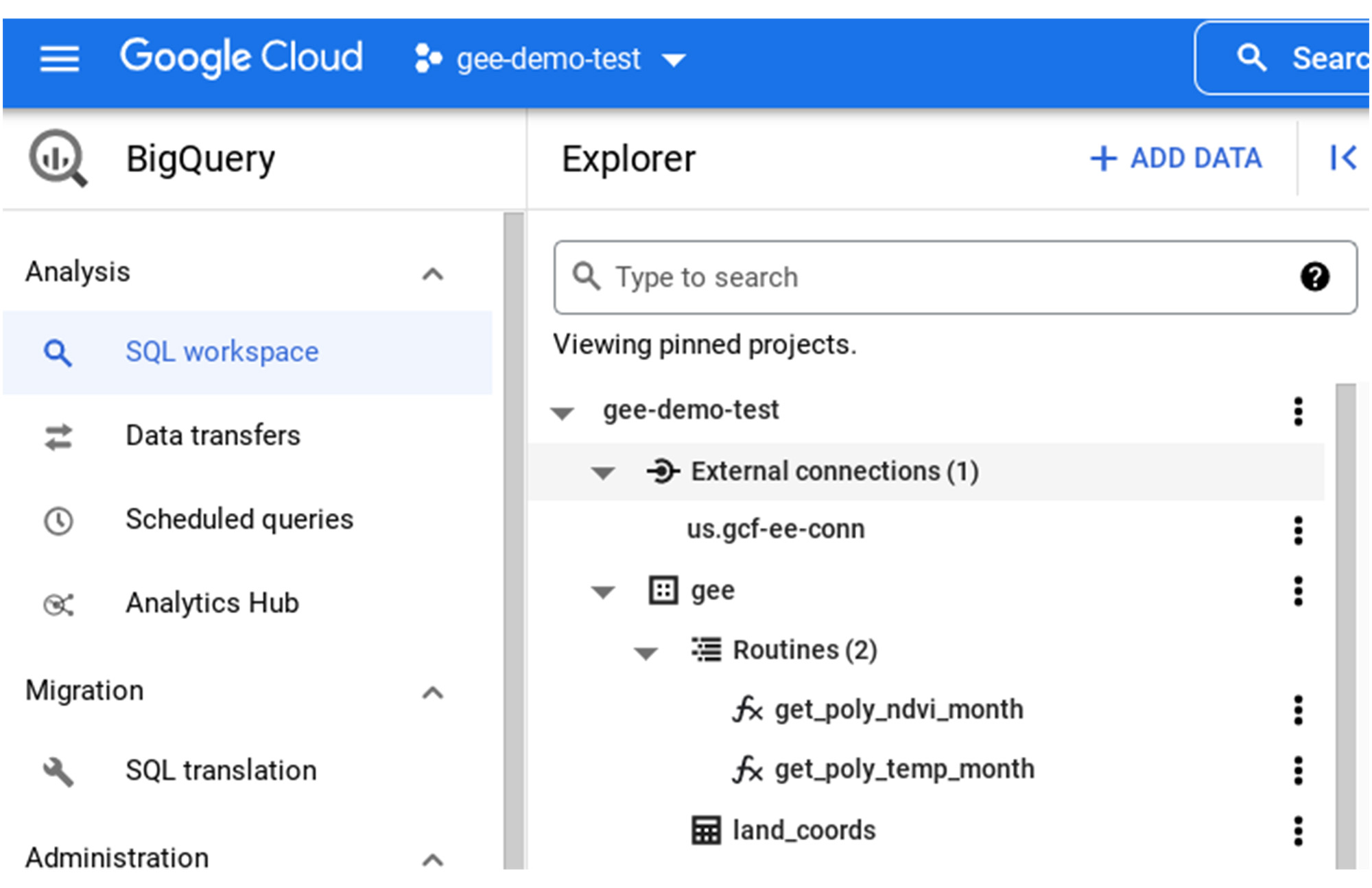Collapse the gee-demo-test project tree node
This screenshot has height=888, width=1372.
[x=563, y=413]
